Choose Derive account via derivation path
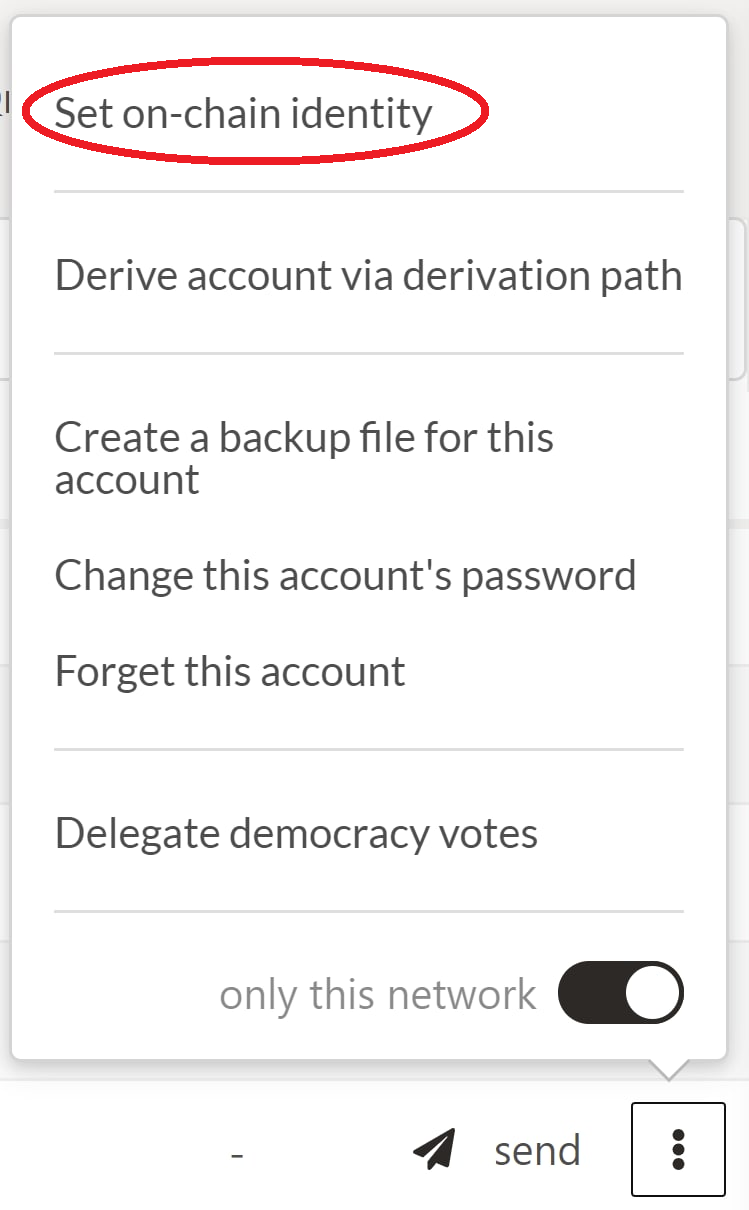 (368, 275)
